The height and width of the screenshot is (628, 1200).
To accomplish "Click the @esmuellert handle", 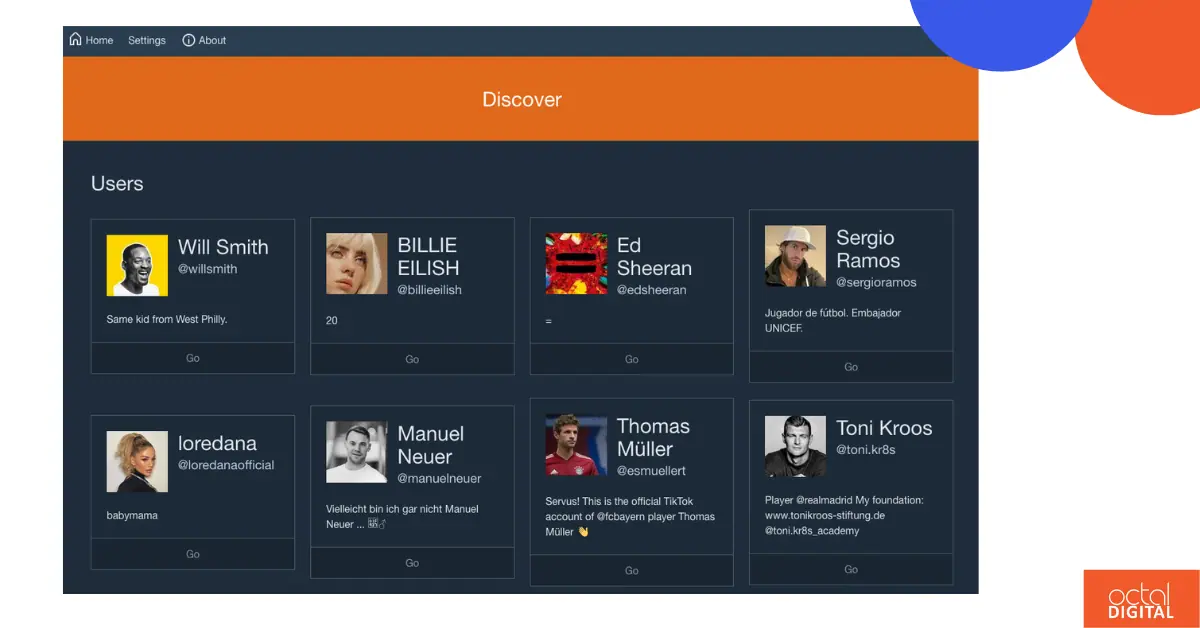I will click(651, 471).
